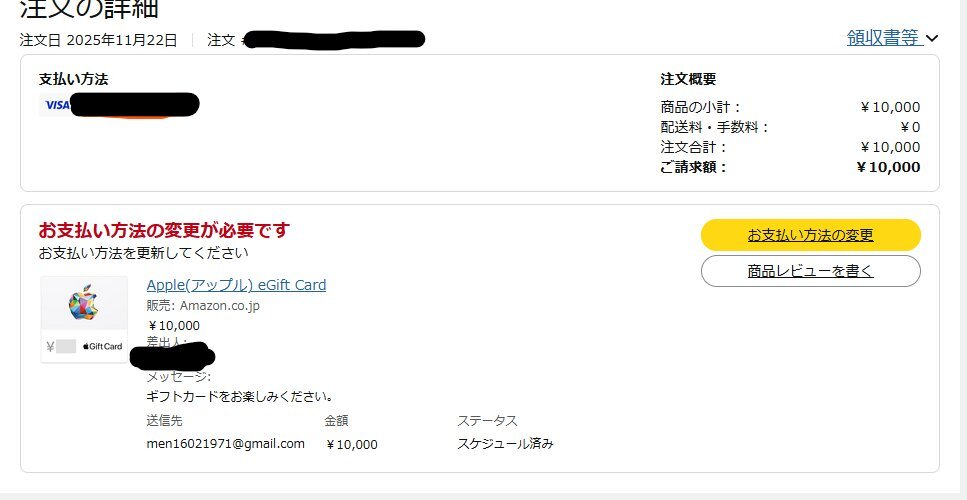Open the Apple(アップル) eGift Card product link
967x500 pixels.
(x=236, y=285)
